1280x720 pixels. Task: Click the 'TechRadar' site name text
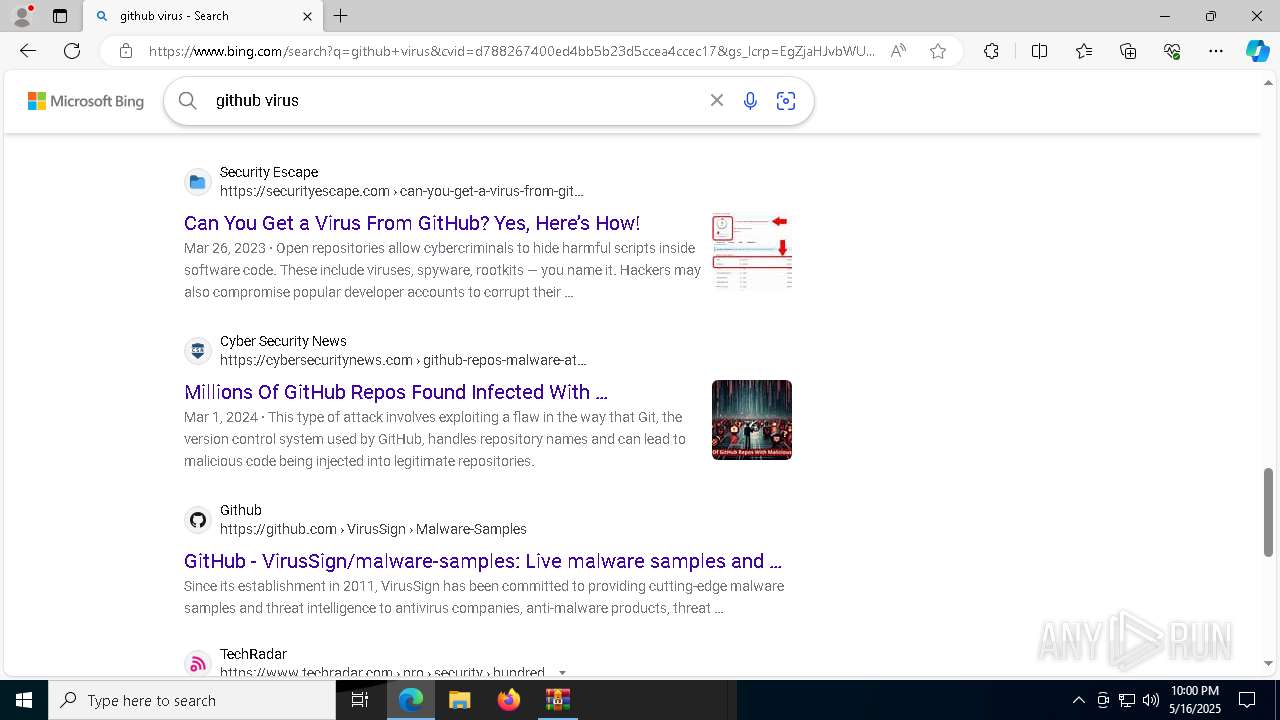pos(253,654)
